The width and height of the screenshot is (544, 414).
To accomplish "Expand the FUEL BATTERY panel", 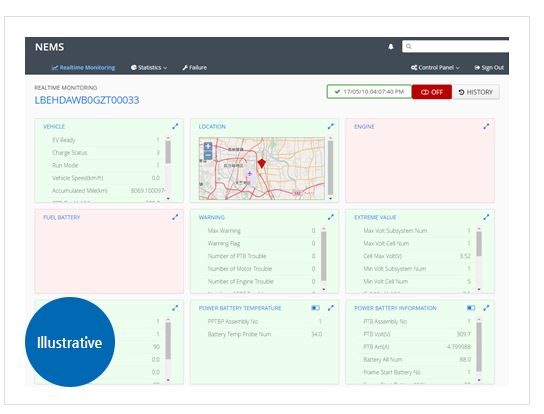I will [175, 217].
